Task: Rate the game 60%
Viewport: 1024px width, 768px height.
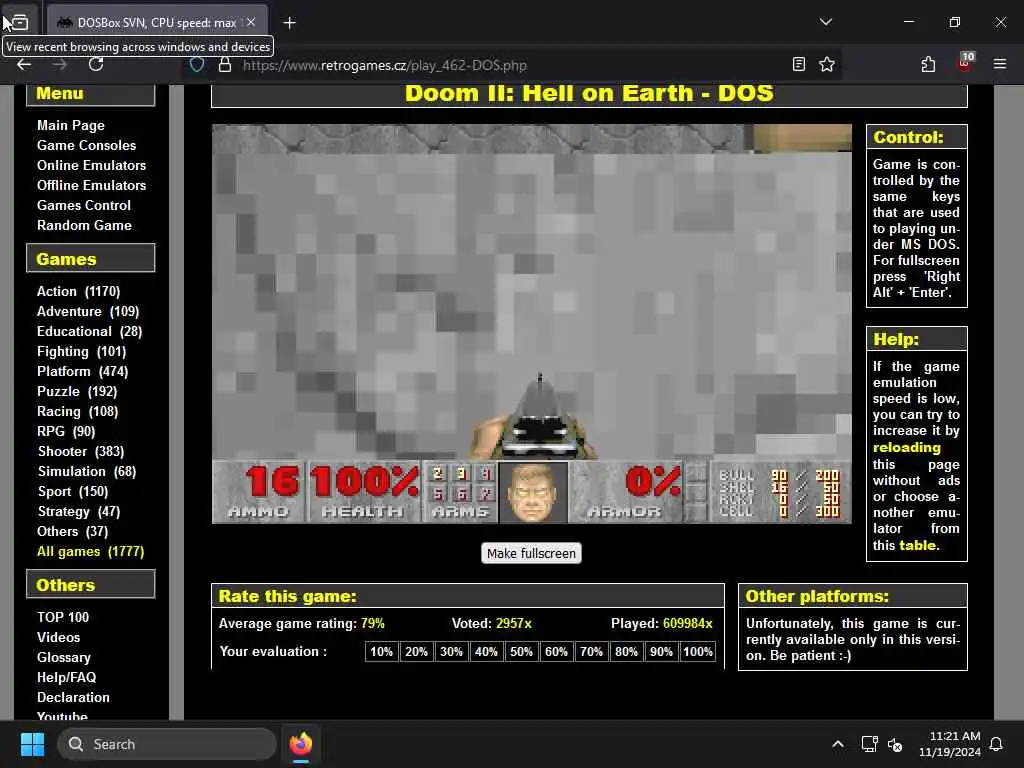Action: coord(556,651)
